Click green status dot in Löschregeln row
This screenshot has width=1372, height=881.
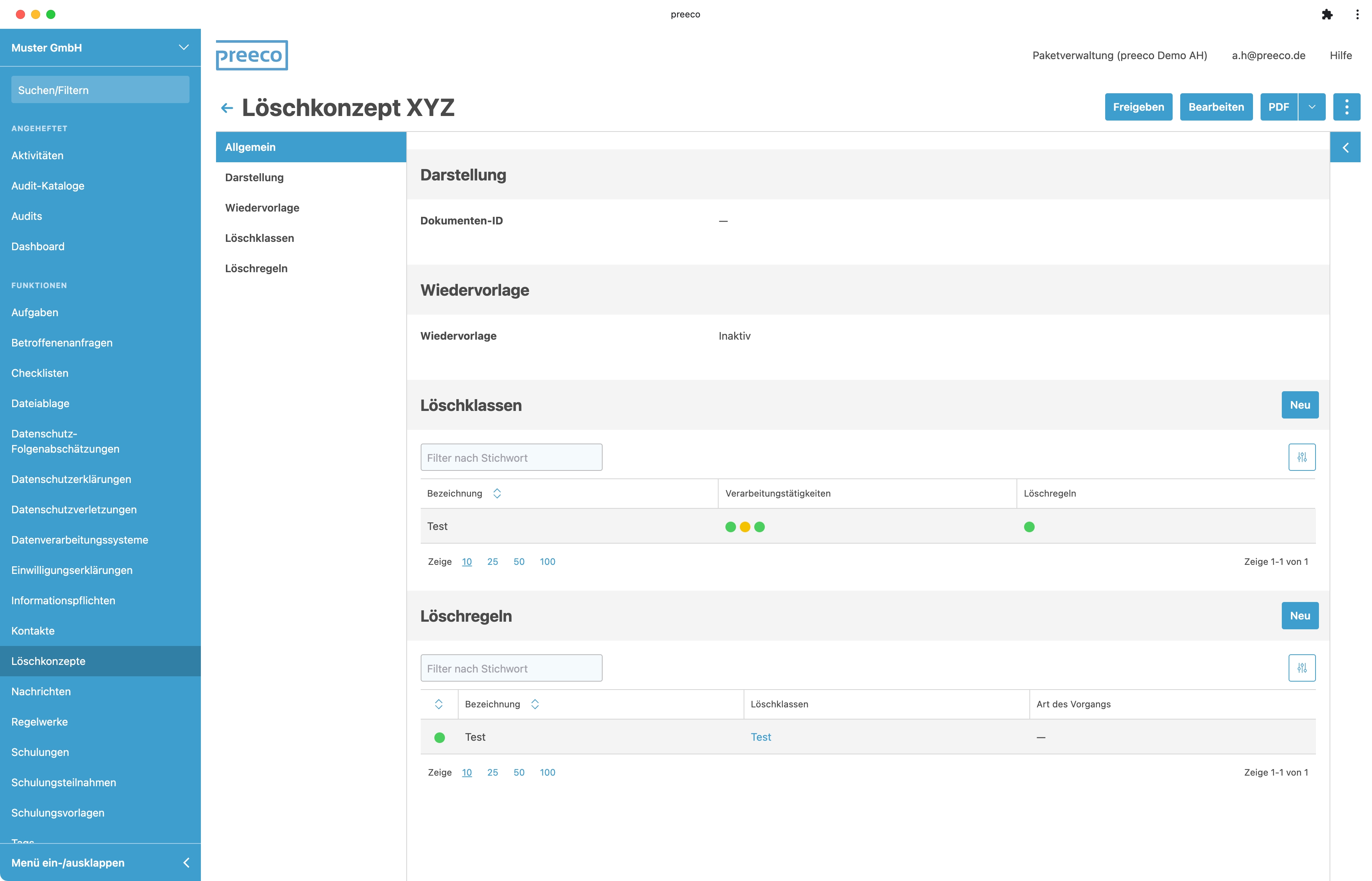(439, 737)
